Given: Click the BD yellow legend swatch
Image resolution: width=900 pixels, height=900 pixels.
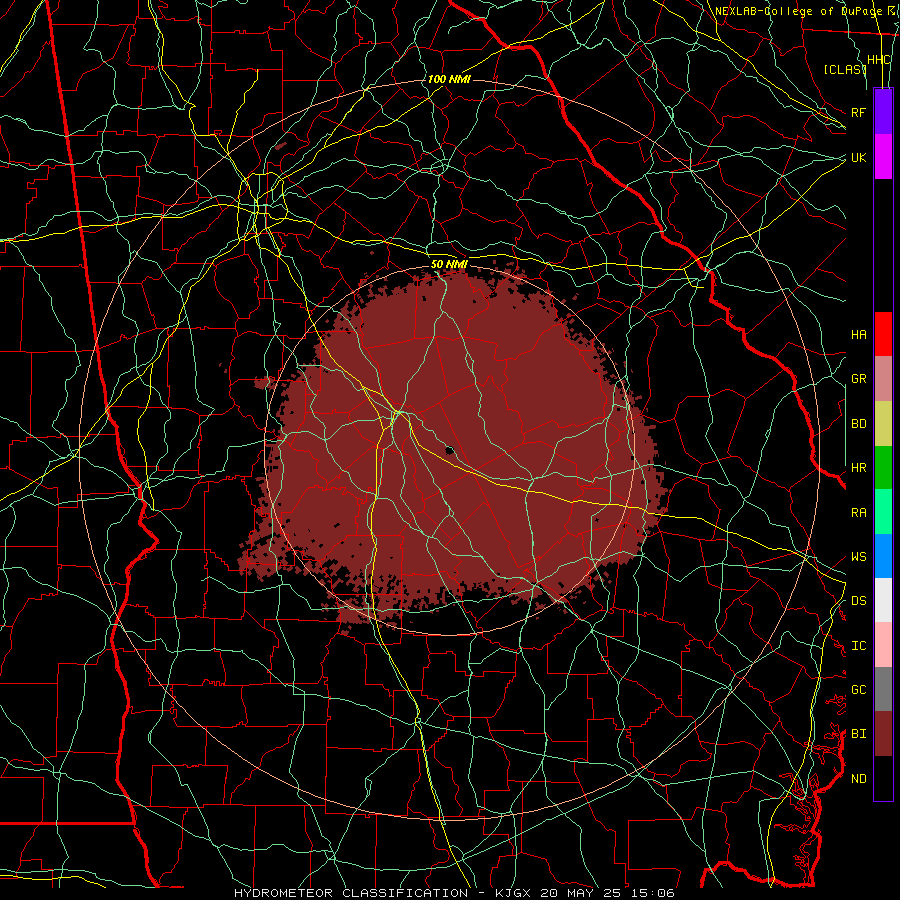Looking at the screenshot, I should coord(883,424).
